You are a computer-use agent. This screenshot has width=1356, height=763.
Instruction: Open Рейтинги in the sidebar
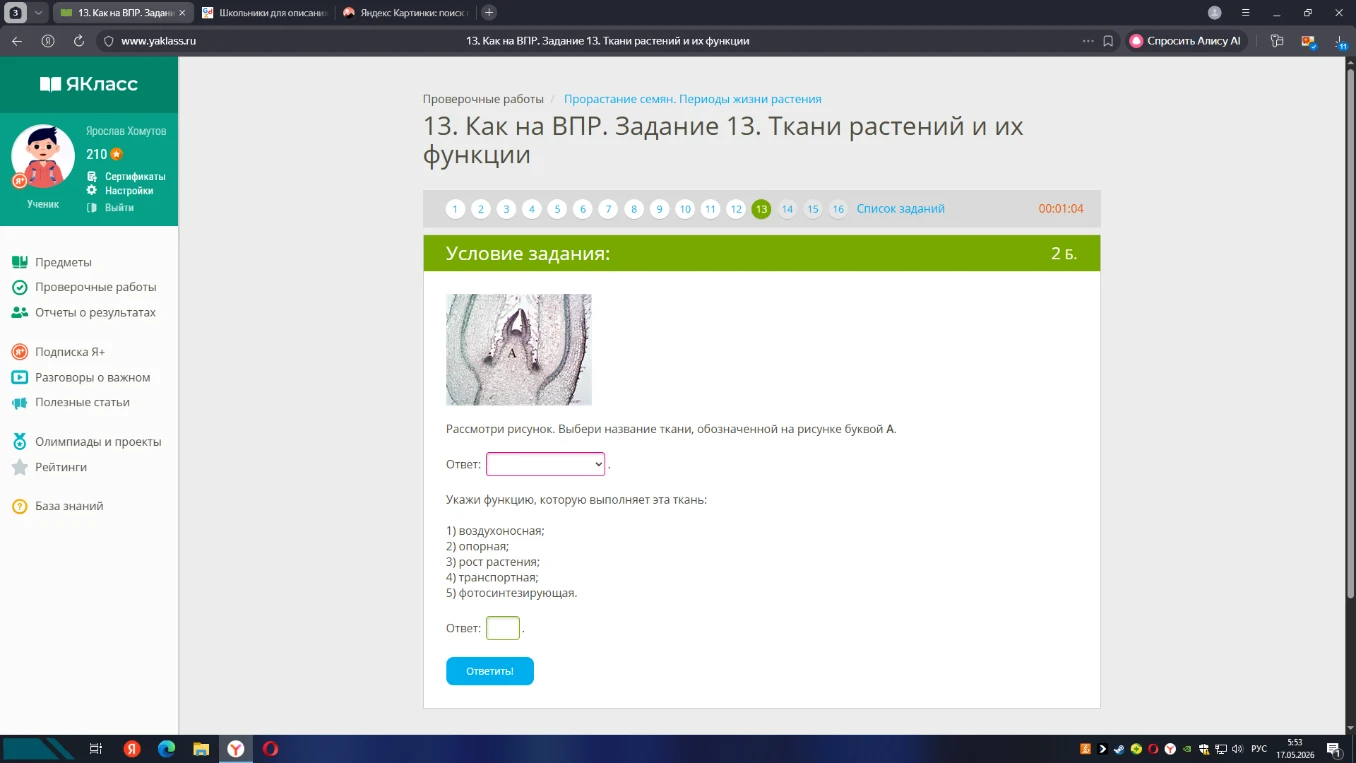pos(61,467)
